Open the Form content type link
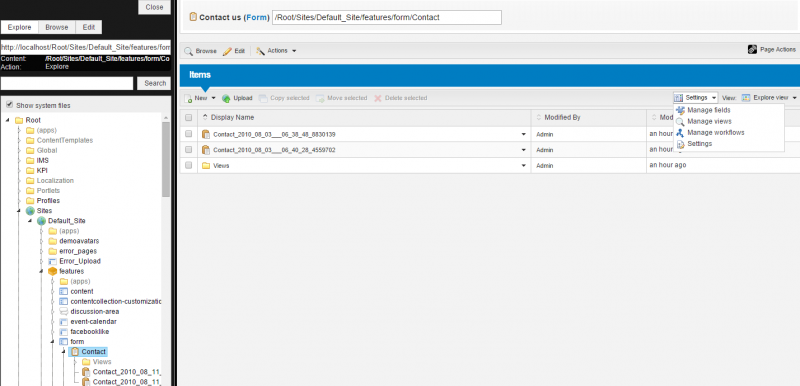 click(x=256, y=17)
